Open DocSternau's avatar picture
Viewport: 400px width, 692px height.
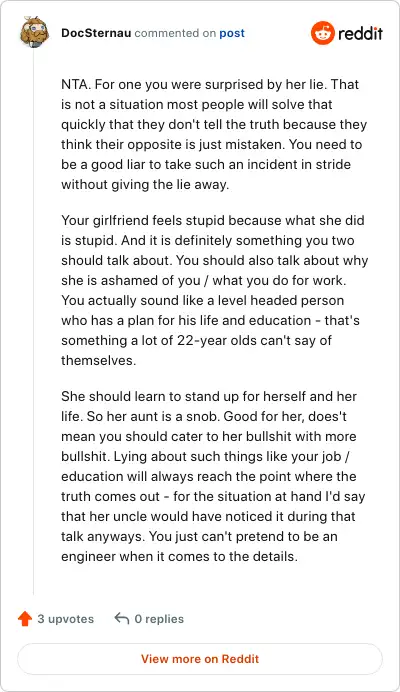[34, 31]
